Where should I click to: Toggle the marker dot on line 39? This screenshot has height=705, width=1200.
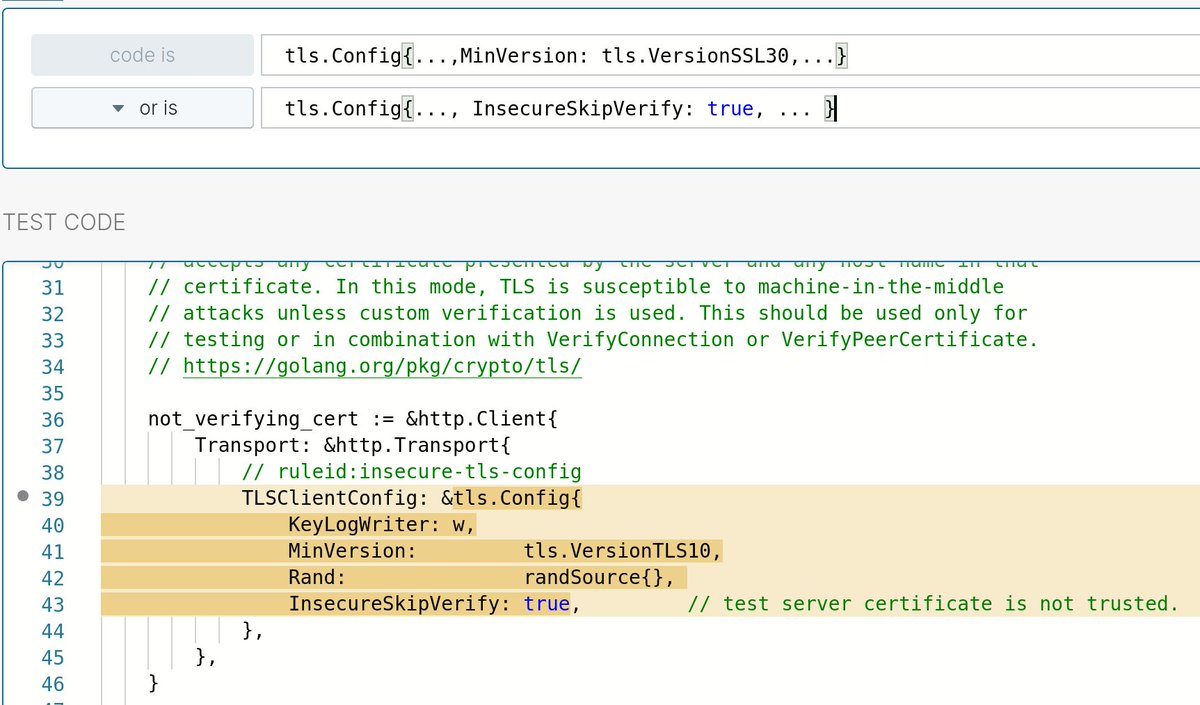24,498
